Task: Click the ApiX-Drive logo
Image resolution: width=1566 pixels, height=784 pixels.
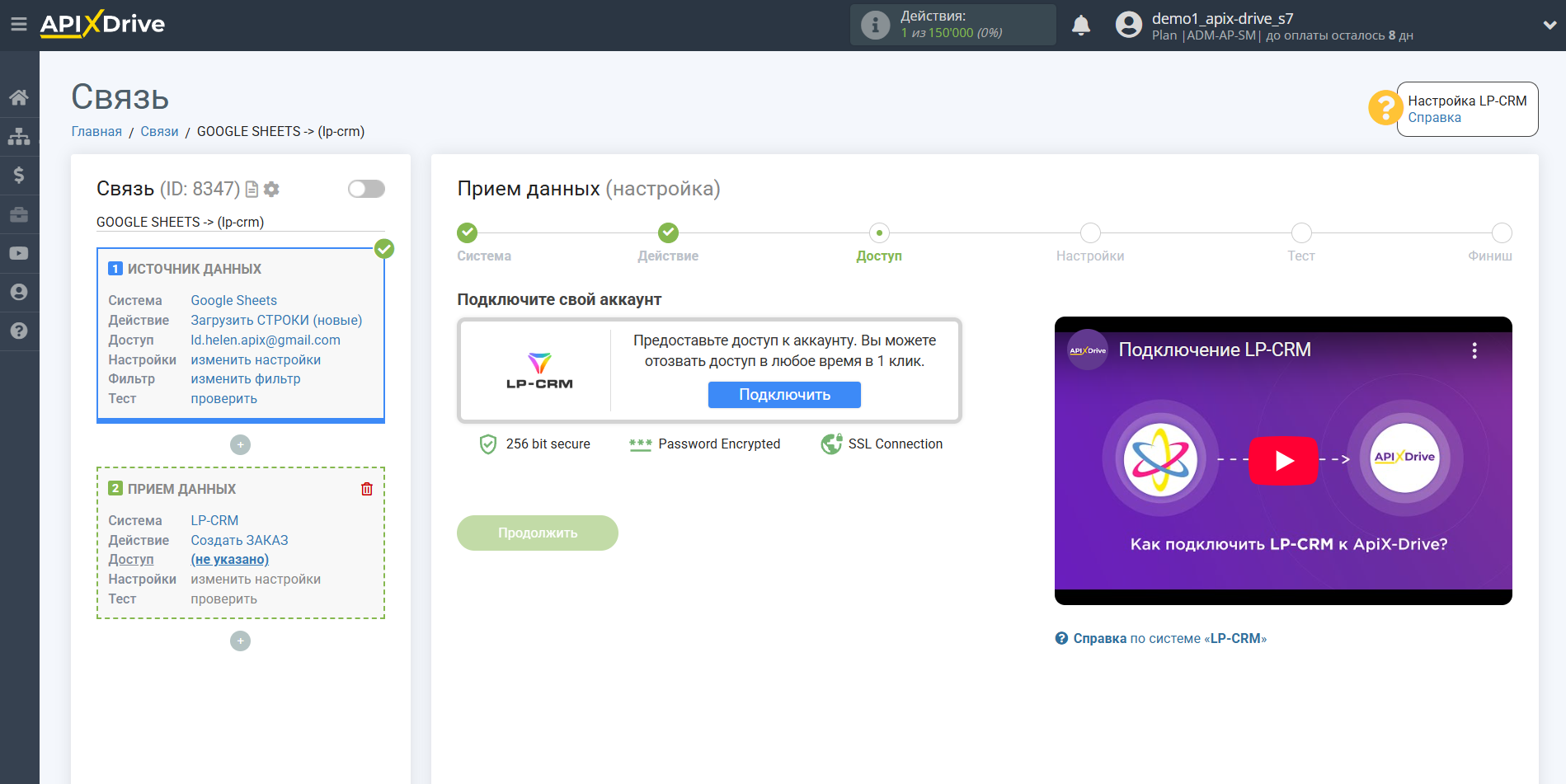Action: tap(102, 24)
